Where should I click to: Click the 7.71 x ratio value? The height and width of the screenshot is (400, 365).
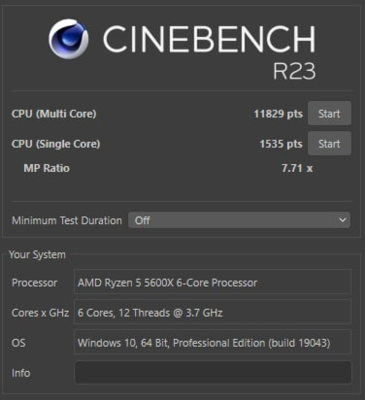[297, 168]
